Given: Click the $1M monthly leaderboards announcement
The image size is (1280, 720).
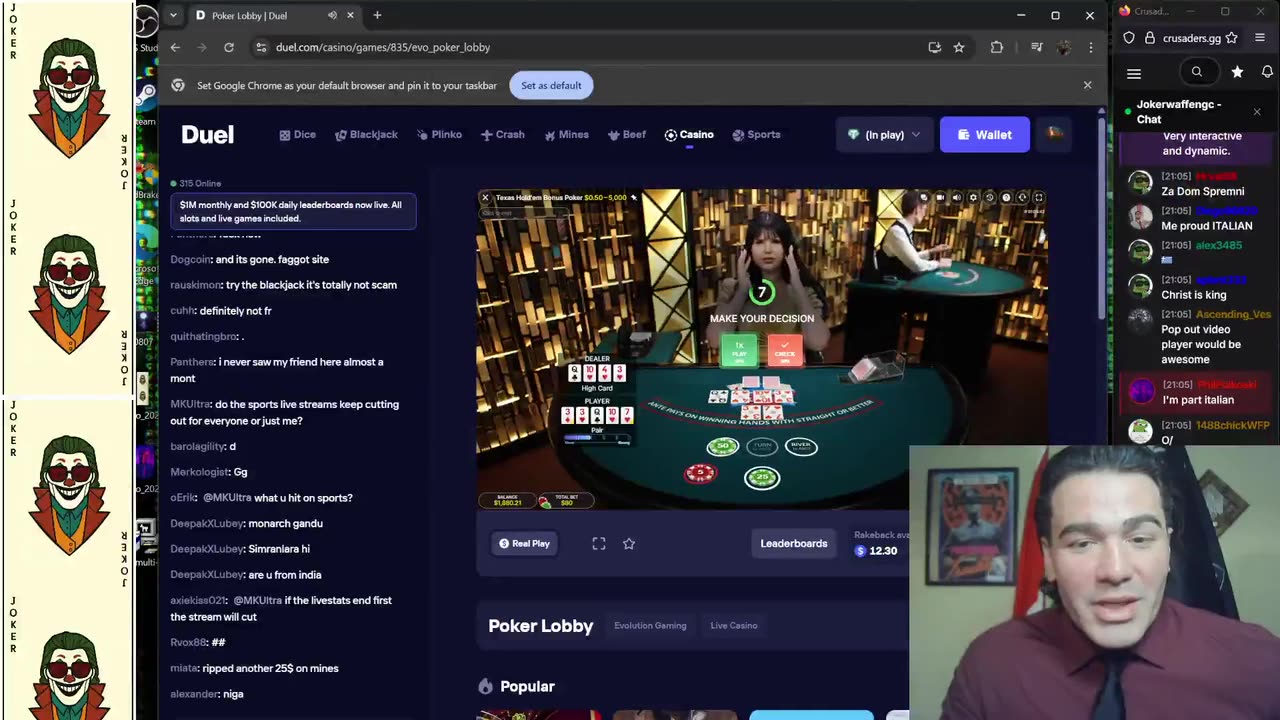Looking at the screenshot, I should [293, 211].
